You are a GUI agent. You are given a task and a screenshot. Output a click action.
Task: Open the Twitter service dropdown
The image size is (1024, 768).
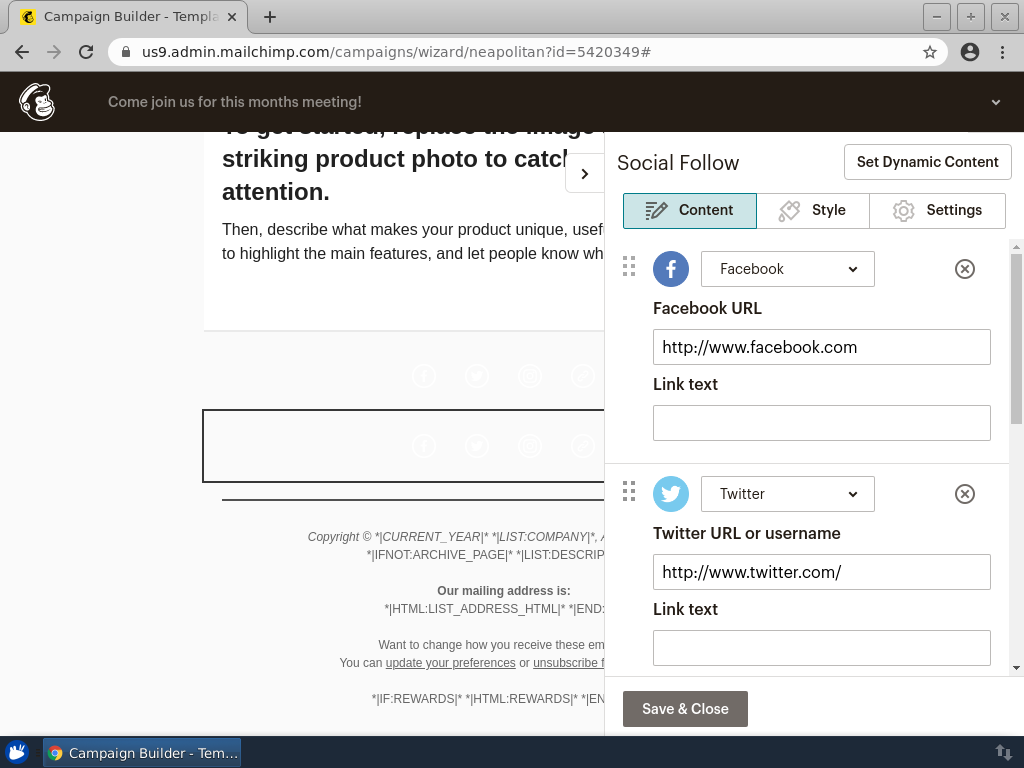click(x=788, y=494)
